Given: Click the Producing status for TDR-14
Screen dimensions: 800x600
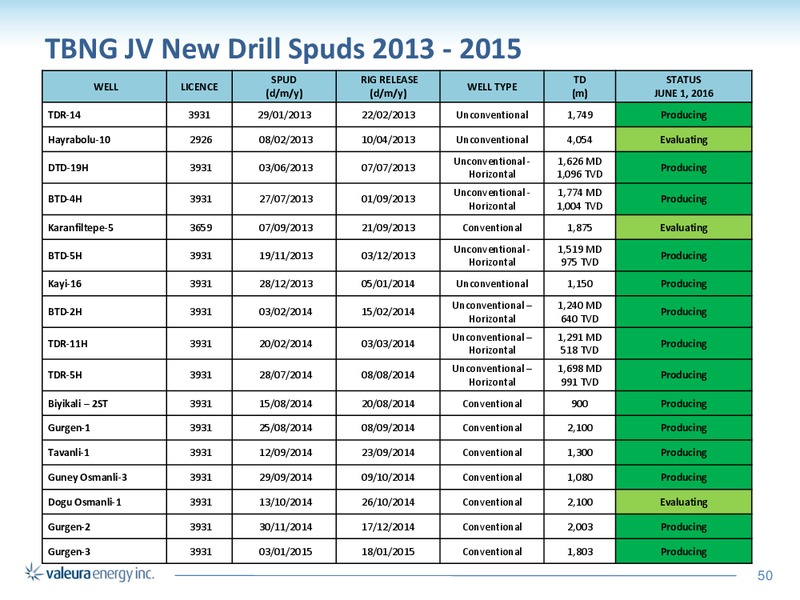Looking at the screenshot, I should tap(684, 115).
